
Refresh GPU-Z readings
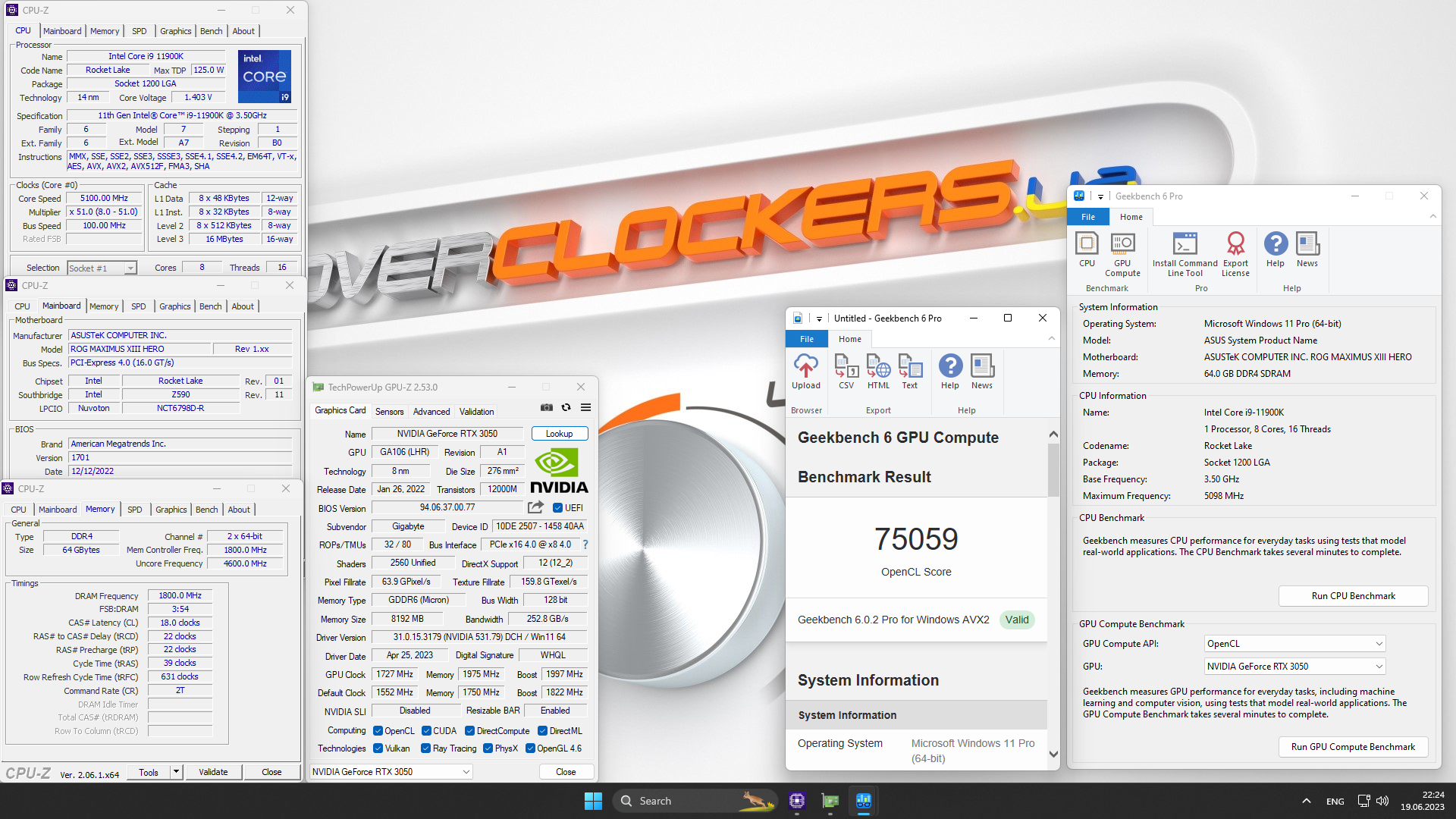tap(566, 408)
